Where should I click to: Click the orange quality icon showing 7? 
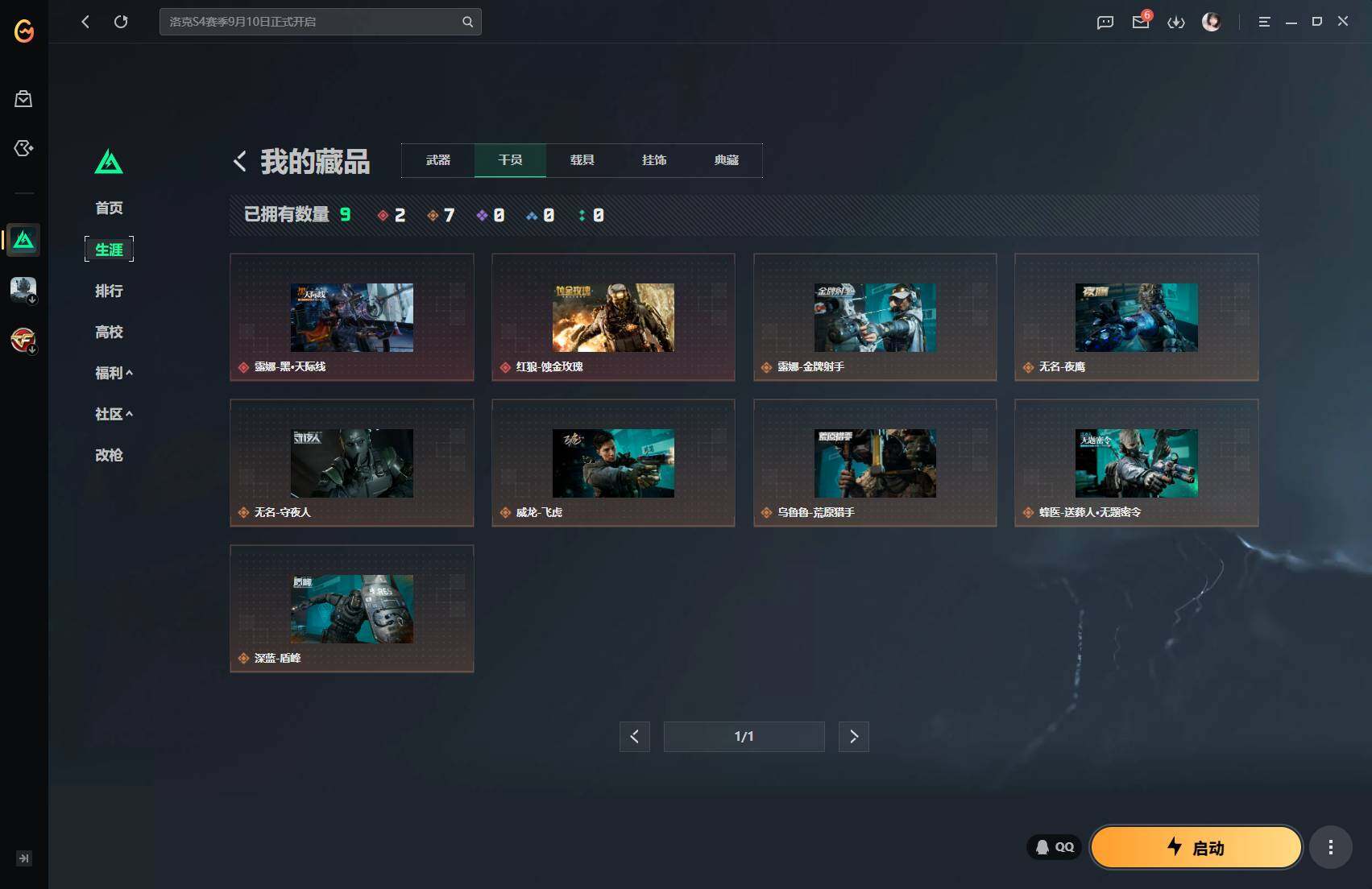click(x=433, y=215)
